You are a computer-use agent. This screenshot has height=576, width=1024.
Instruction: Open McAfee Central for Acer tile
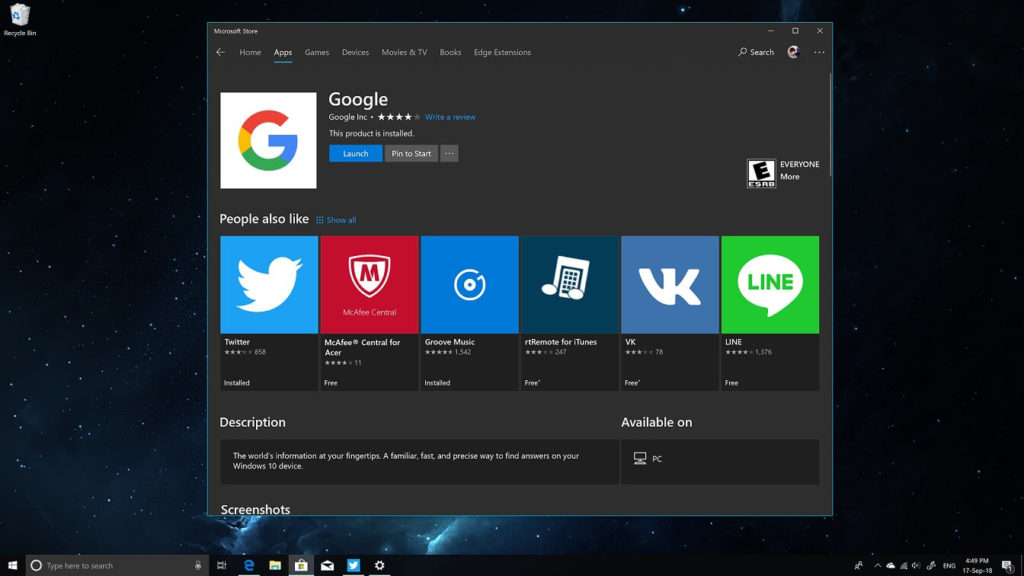[369, 284]
